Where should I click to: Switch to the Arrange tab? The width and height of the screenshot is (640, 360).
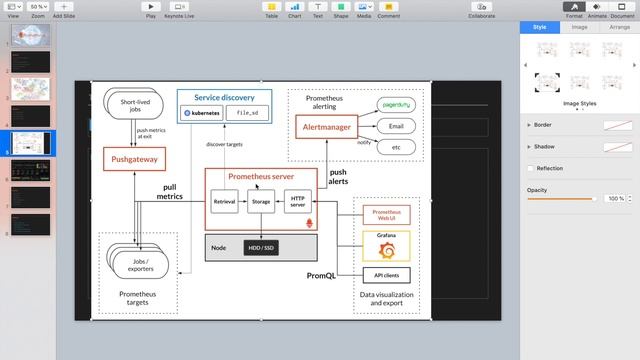tap(620, 27)
